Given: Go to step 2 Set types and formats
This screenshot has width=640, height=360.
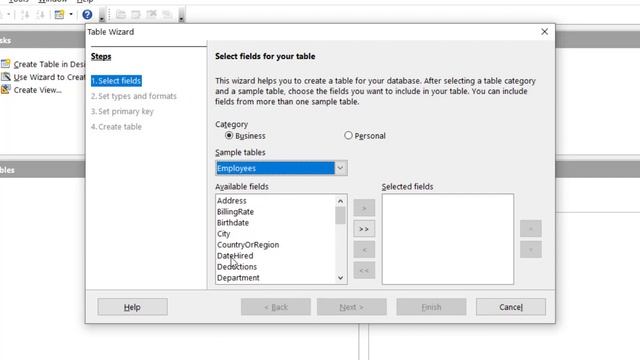Looking at the screenshot, I should pyautogui.click(x=134, y=96).
